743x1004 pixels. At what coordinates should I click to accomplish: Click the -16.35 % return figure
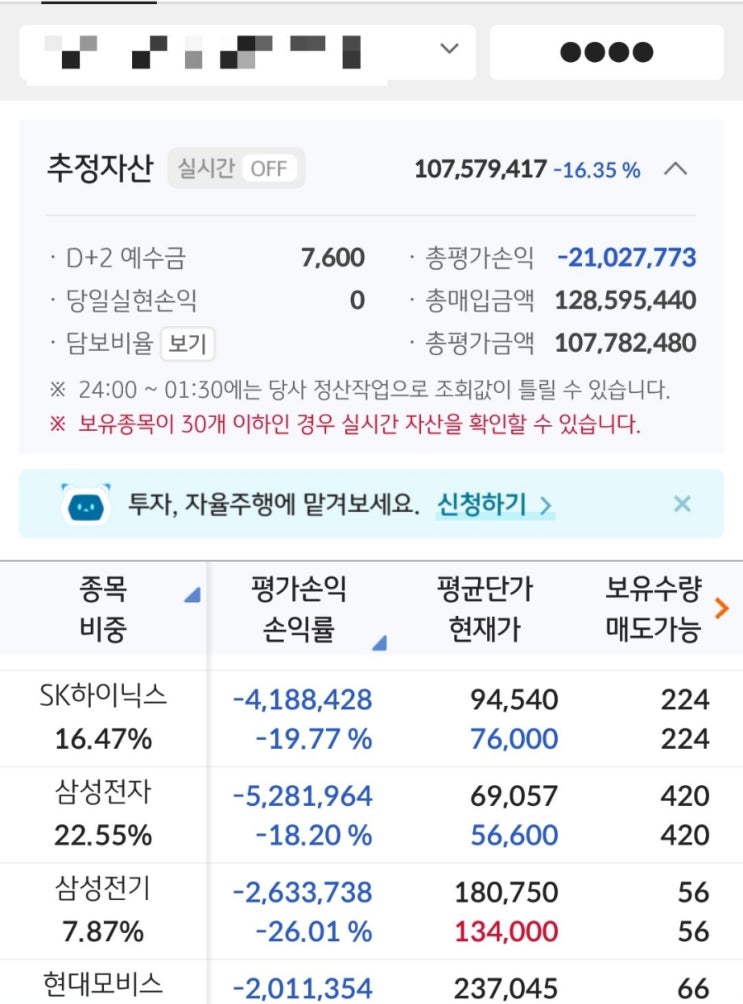tap(596, 170)
